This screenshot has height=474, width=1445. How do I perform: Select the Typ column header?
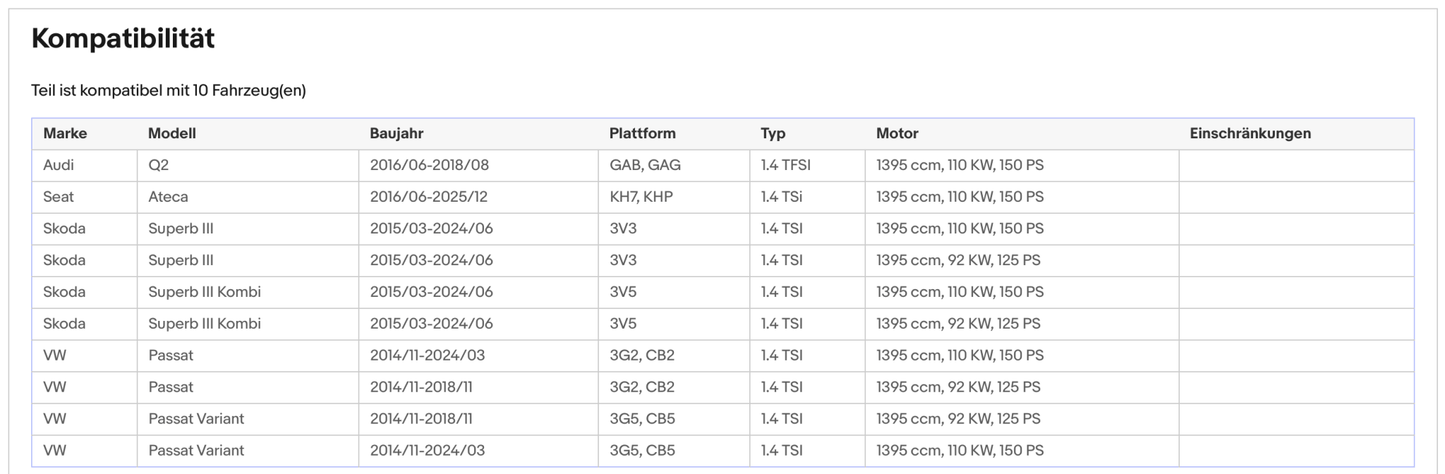pyautogui.click(x=773, y=133)
